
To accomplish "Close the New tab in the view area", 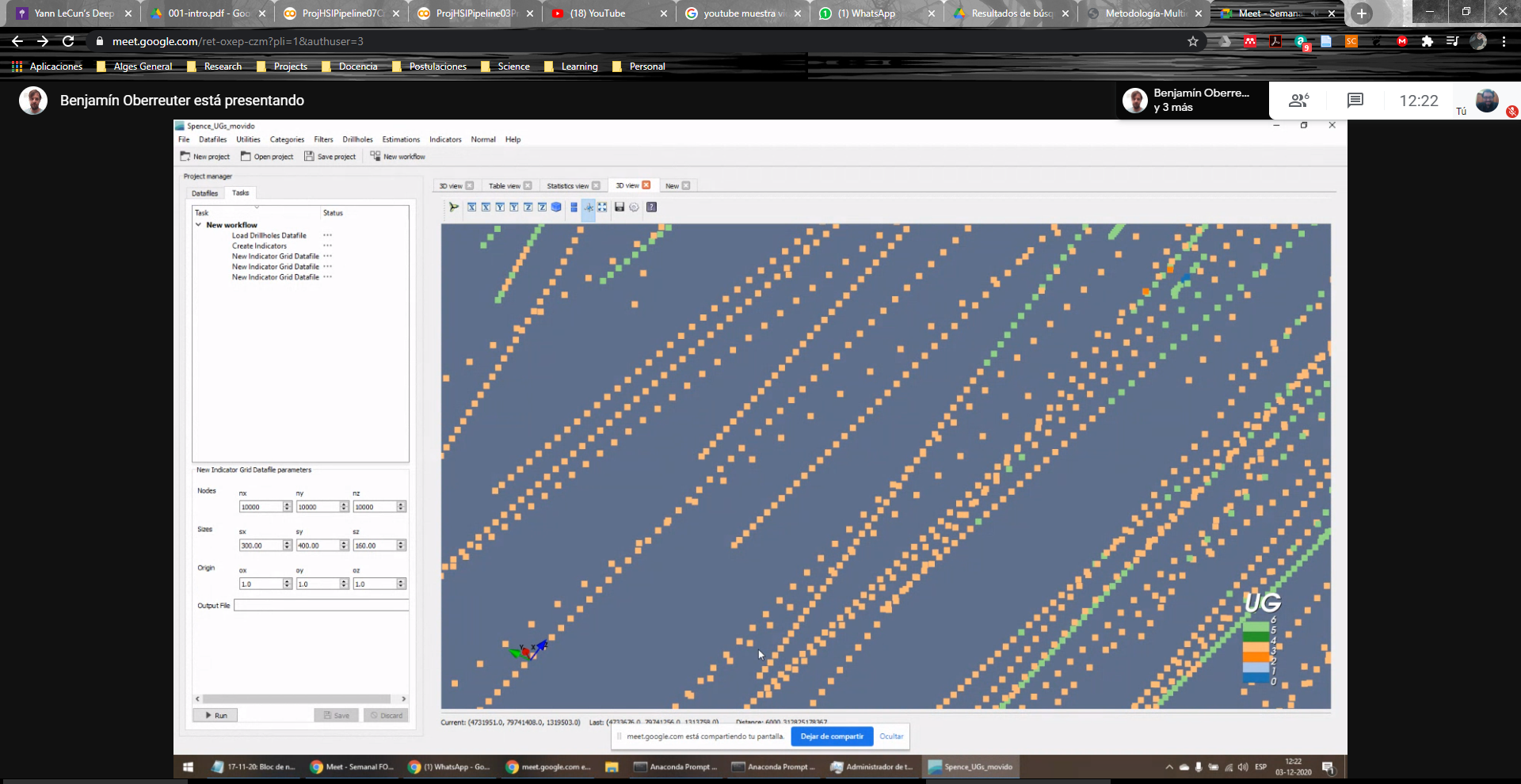I will point(686,186).
